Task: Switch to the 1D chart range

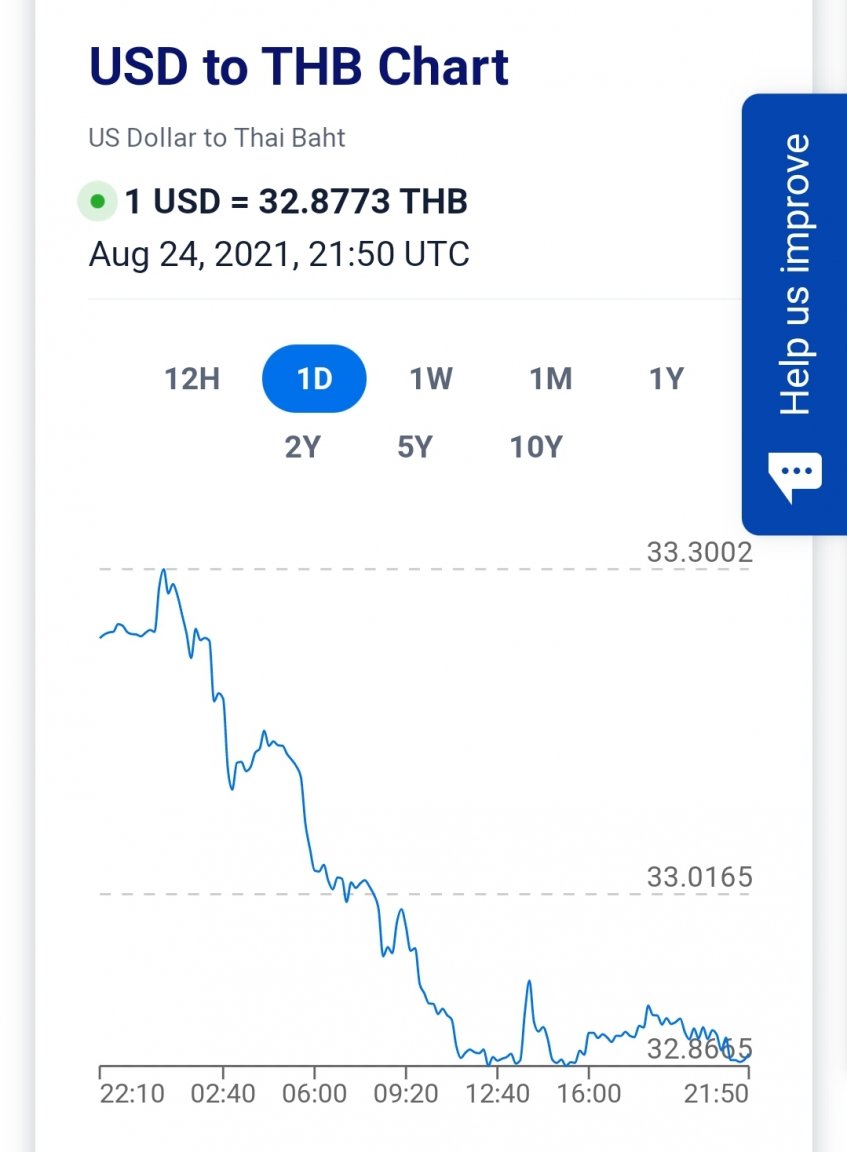Action: [314, 379]
